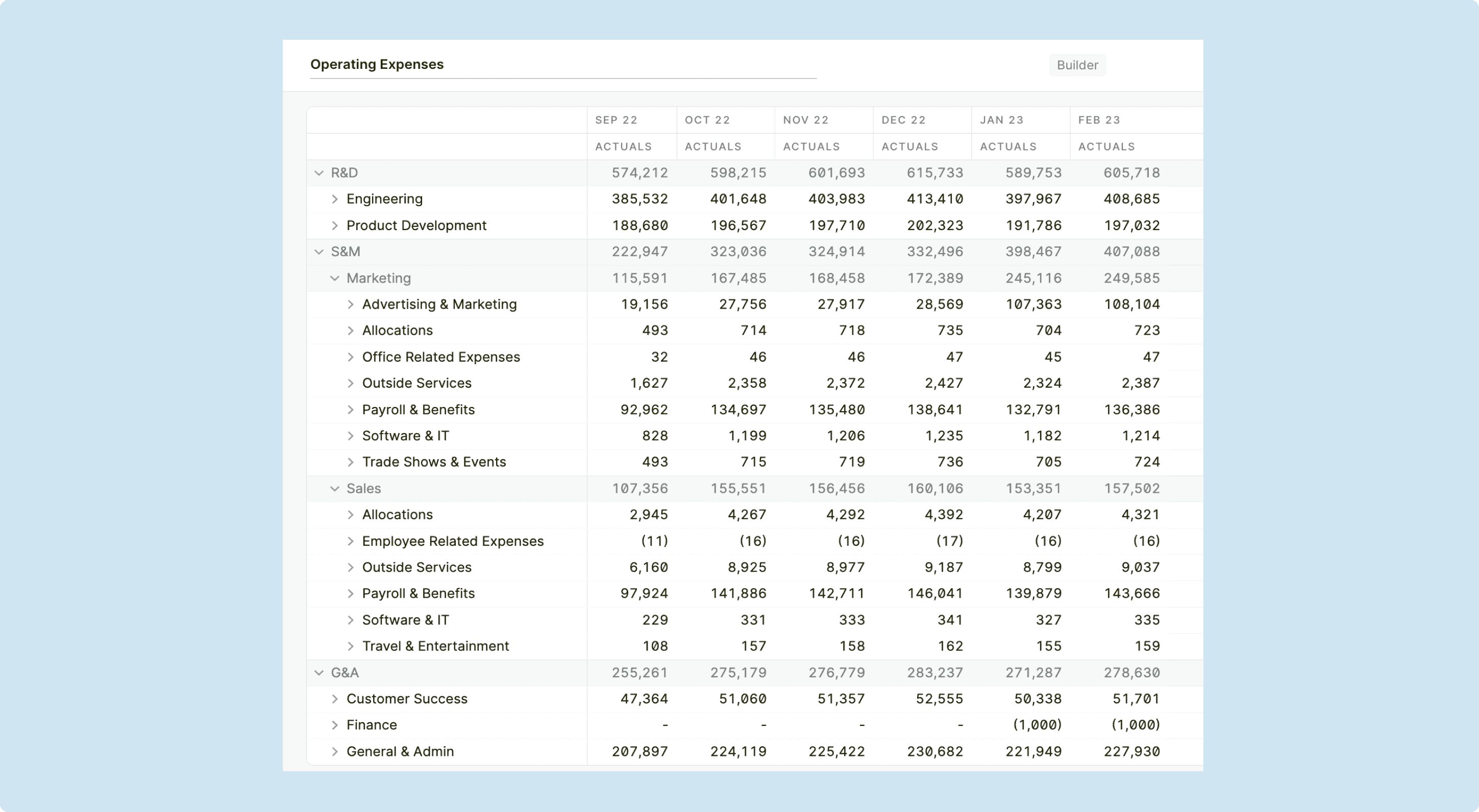Select Employee Related Expenses Dec 22 value (17)

point(950,541)
